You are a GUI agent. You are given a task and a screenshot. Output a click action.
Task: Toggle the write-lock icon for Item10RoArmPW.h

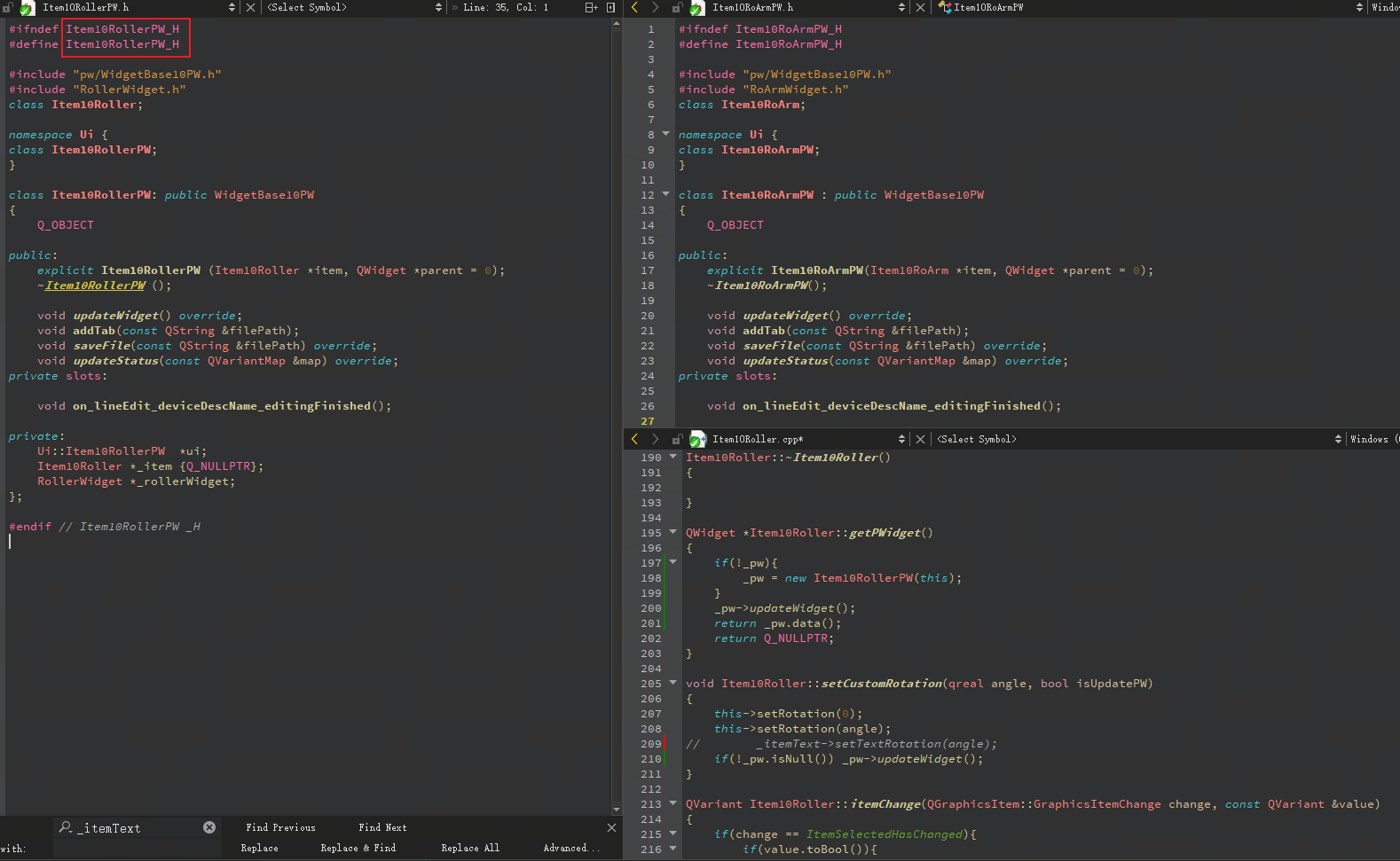tap(677, 7)
